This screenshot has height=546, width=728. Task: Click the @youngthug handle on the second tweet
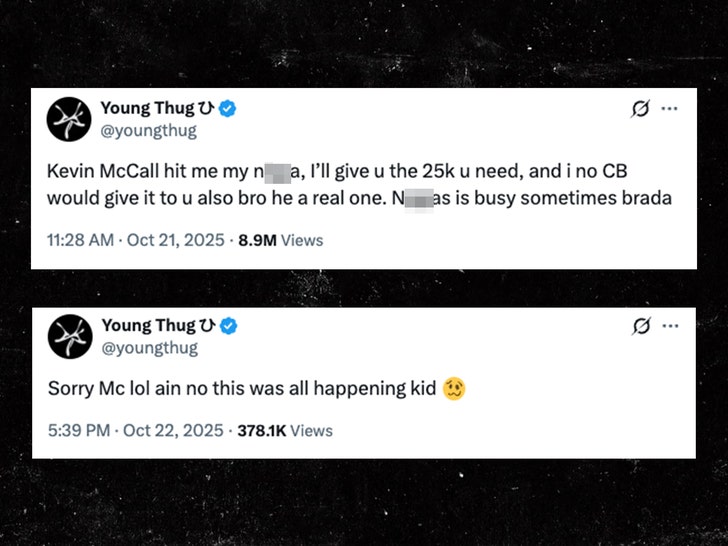tap(149, 348)
